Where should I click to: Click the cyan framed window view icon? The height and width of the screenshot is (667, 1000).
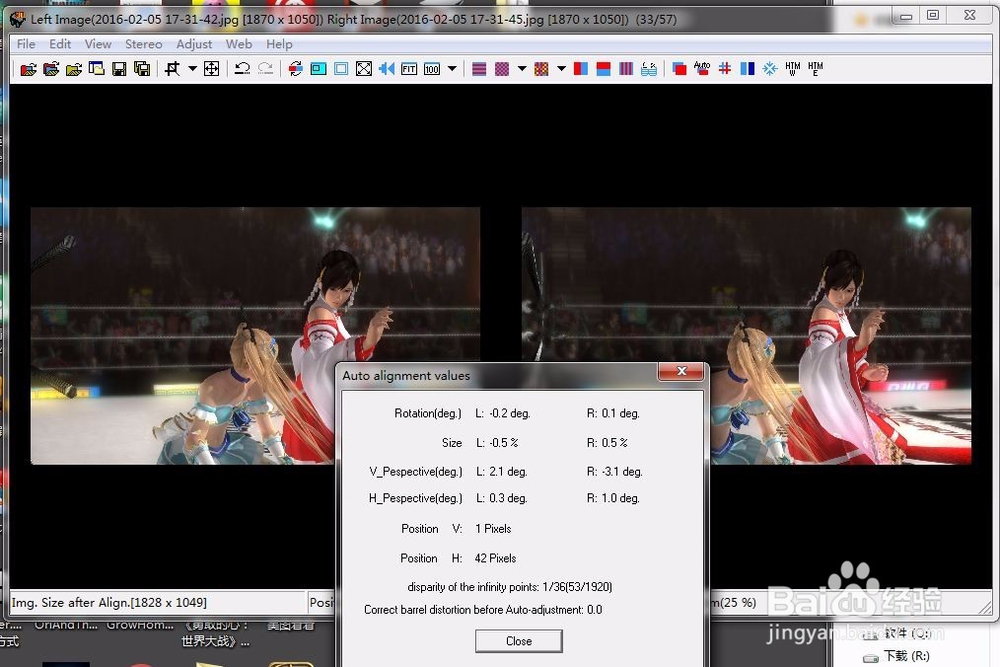click(318, 69)
